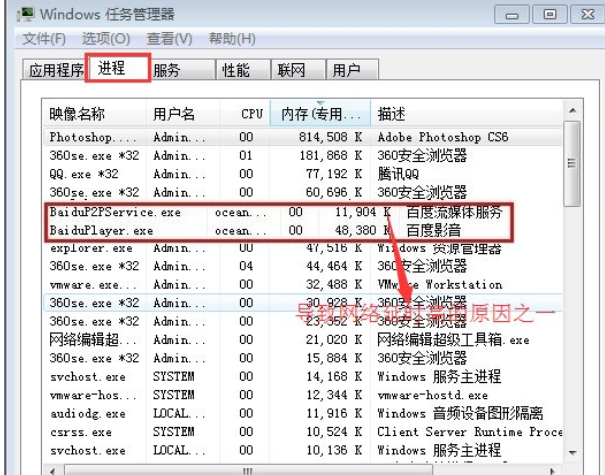
Task: Click vertical scrollbar down arrow
Action: point(573,452)
